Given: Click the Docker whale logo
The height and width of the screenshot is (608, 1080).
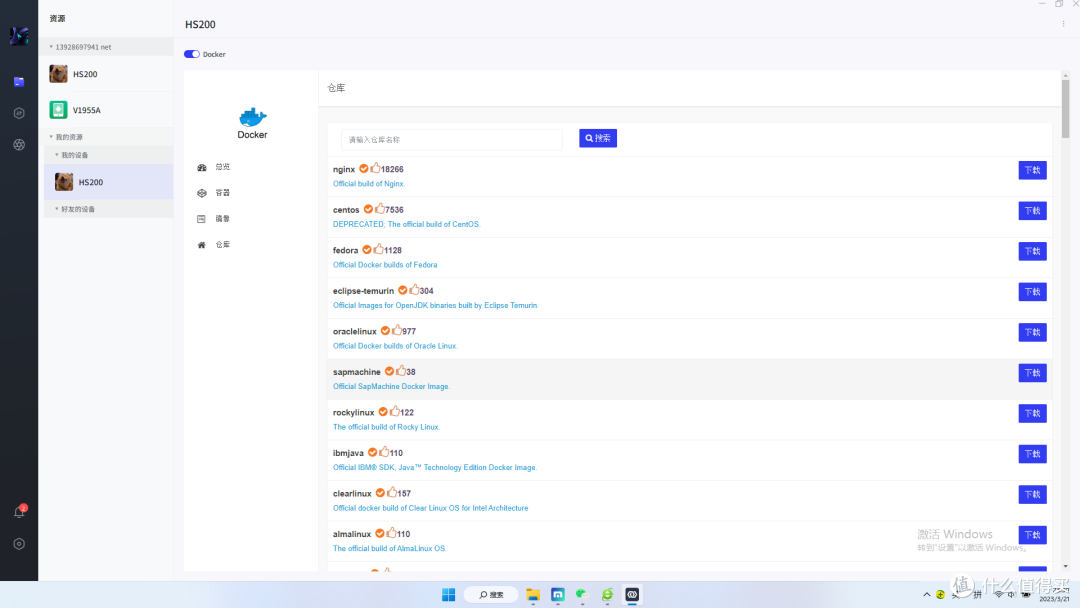Looking at the screenshot, I should click(253, 117).
